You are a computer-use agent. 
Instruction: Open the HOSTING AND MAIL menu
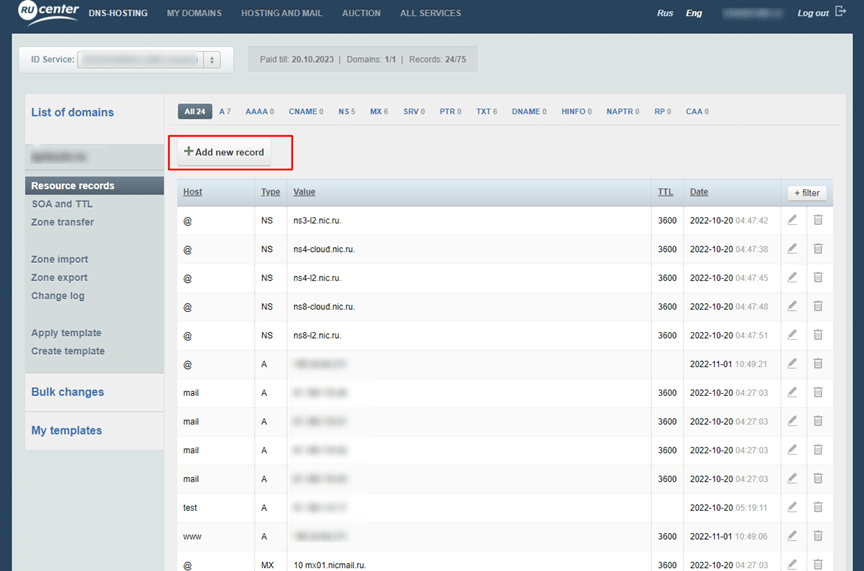point(282,13)
